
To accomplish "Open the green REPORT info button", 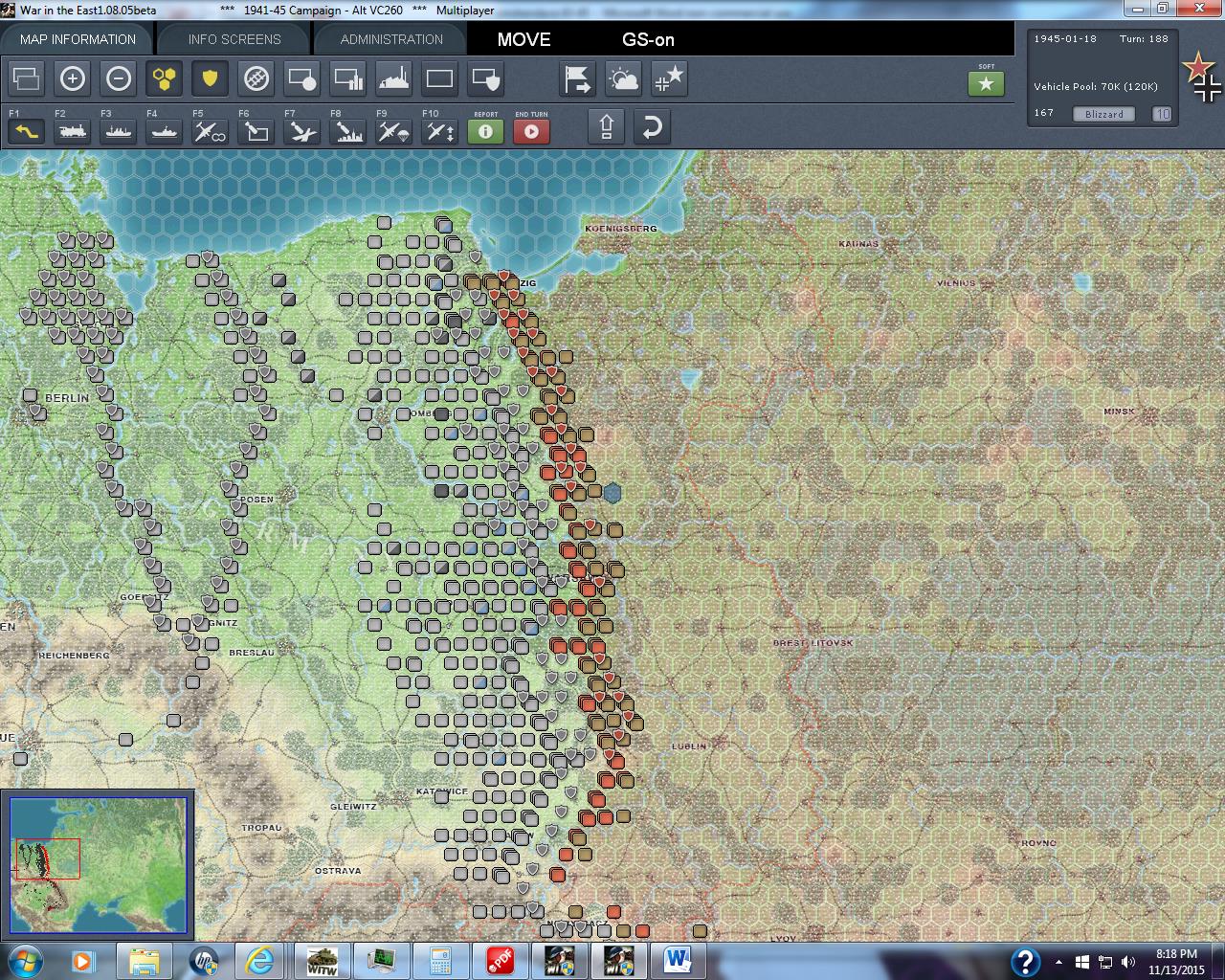I will click(485, 131).
